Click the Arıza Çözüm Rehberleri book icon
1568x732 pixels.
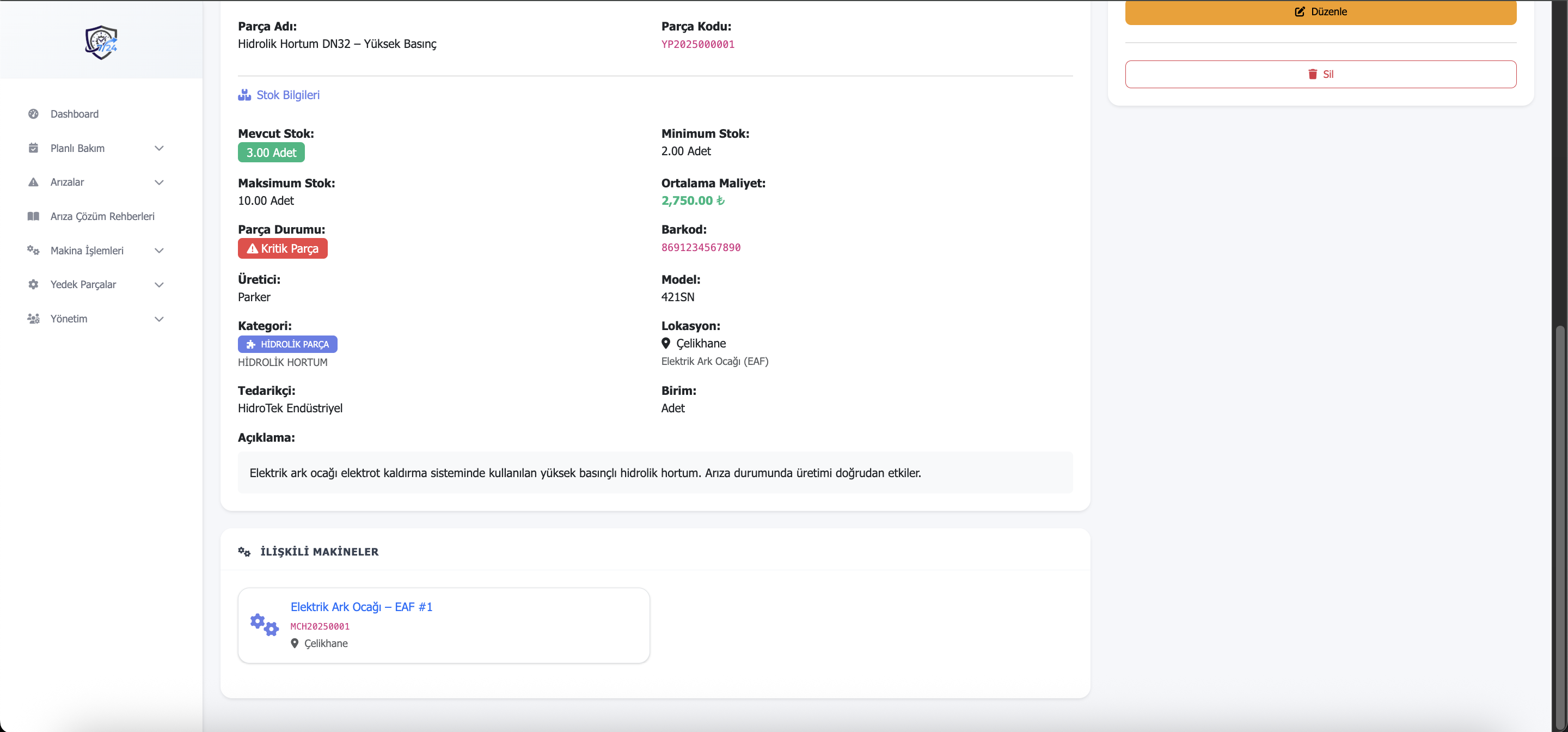(x=33, y=216)
